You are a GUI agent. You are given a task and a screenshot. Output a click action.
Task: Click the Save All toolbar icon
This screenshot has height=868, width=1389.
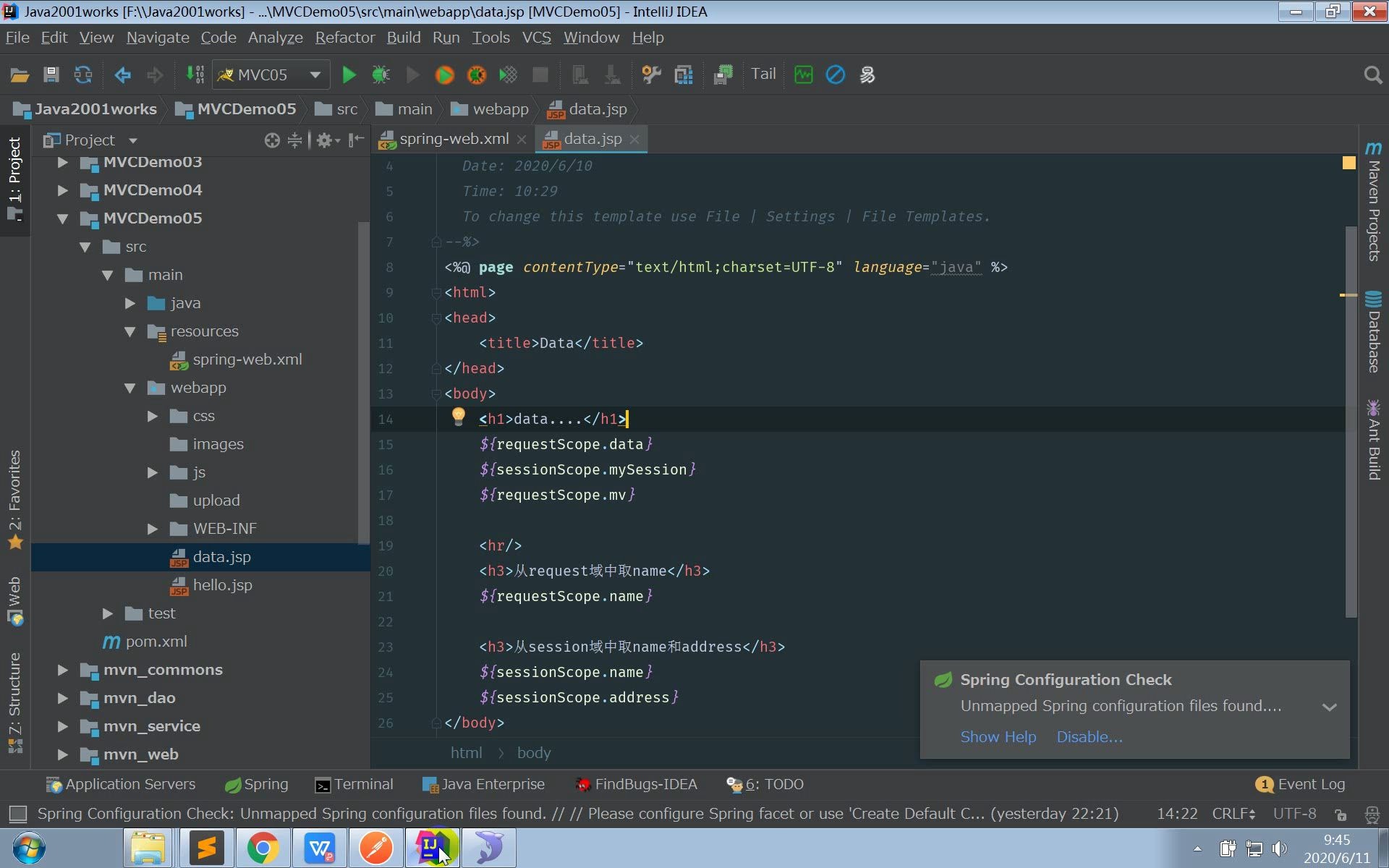[x=51, y=75]
